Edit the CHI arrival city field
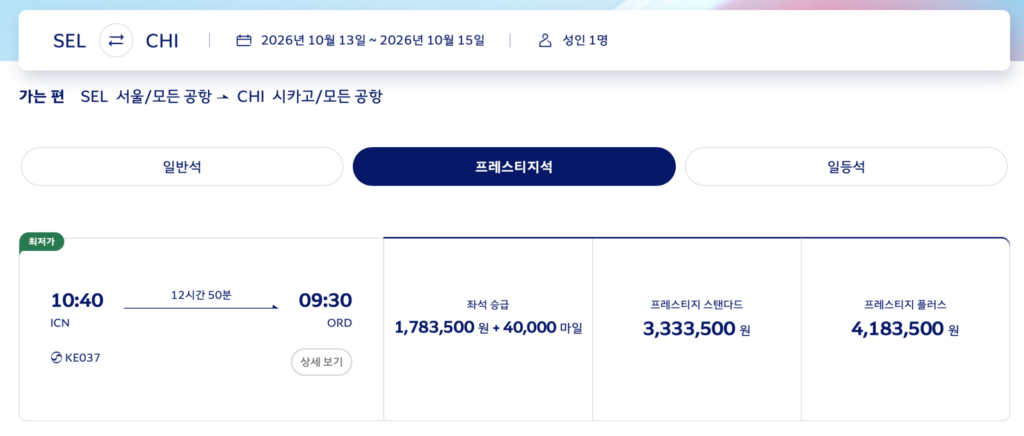 click(162, 41)
